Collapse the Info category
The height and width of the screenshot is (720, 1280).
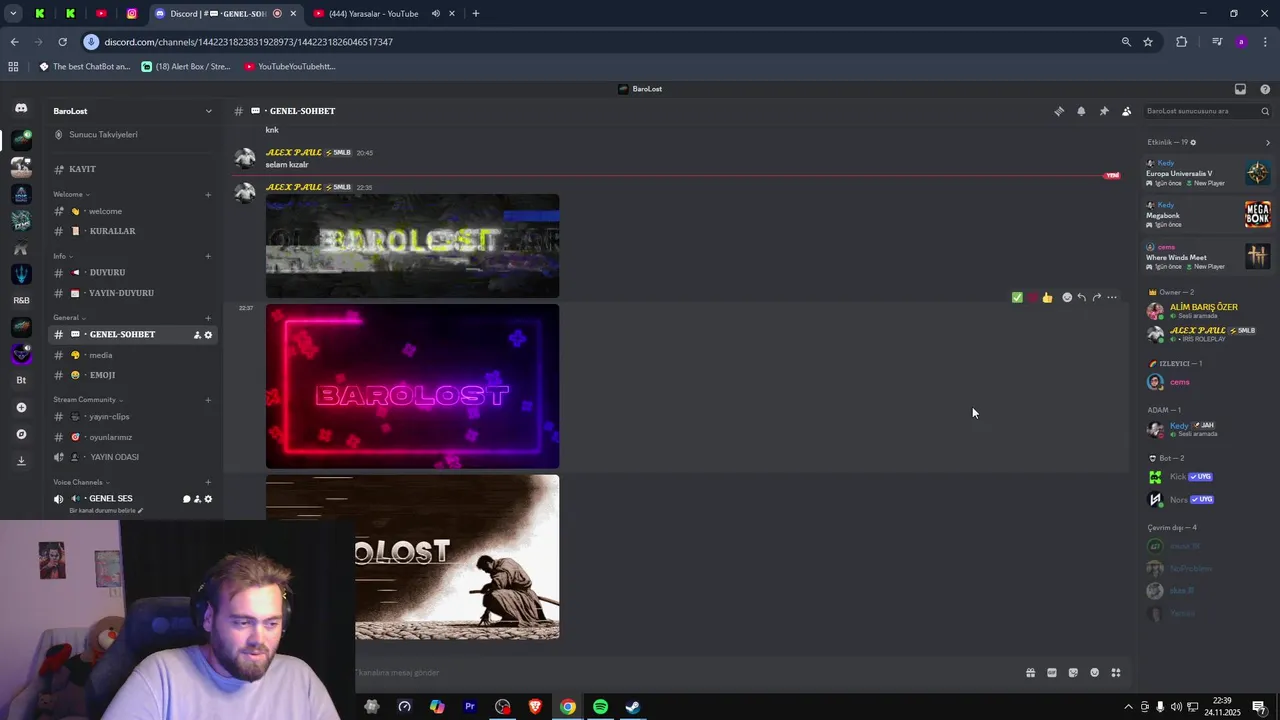click(x=62, y=256)
